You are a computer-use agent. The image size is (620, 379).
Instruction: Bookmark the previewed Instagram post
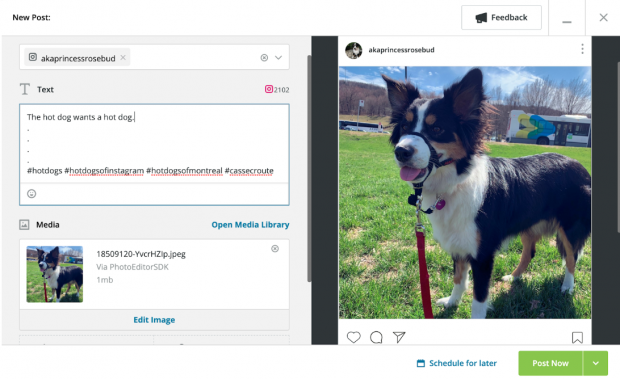pos(577,338)
